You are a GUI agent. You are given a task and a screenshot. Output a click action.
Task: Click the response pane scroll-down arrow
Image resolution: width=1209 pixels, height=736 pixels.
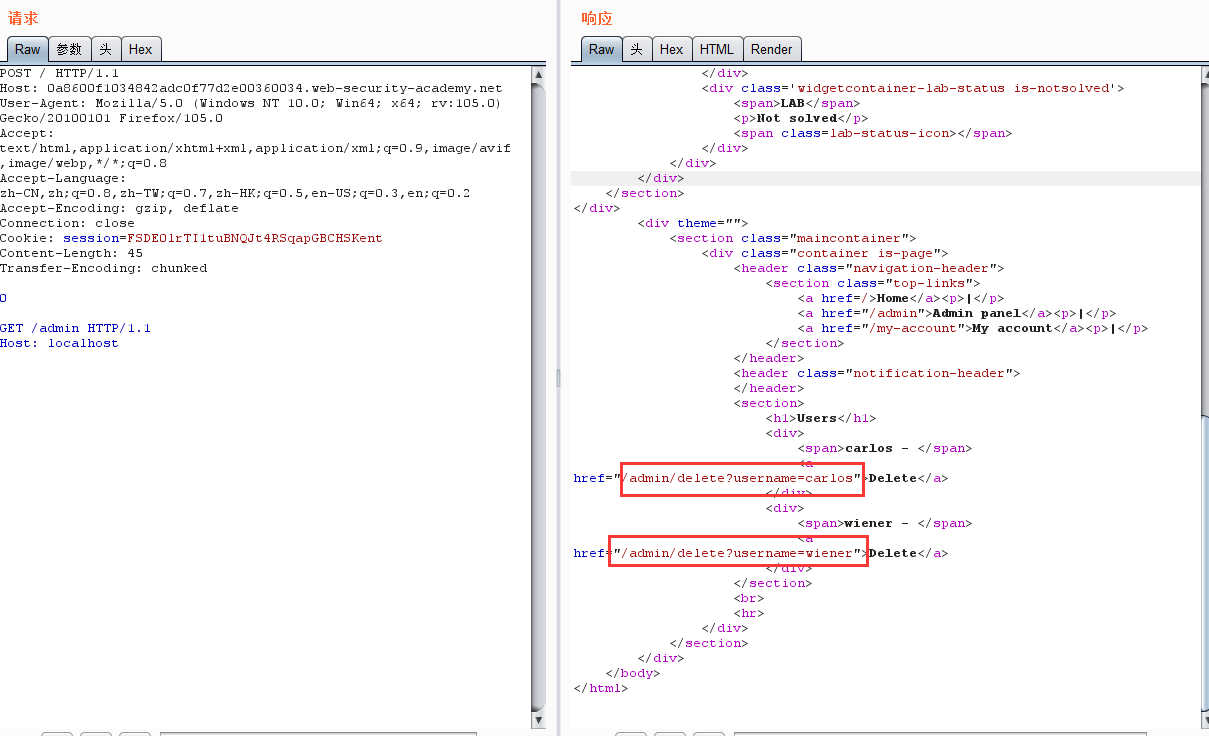tap(1200, 719)
